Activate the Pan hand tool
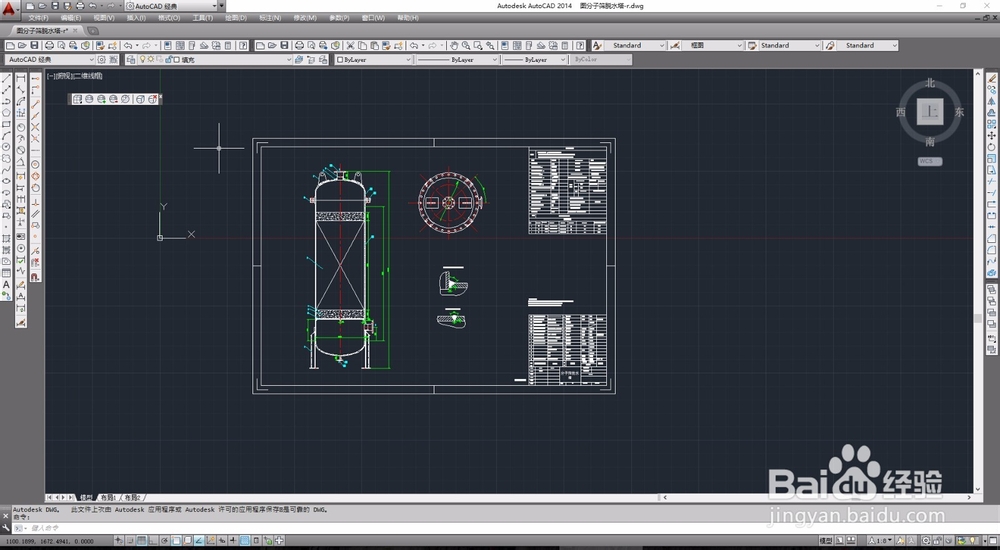This screenshot has height=550, width=1000. pyautogui.click(x=454, y=45)
